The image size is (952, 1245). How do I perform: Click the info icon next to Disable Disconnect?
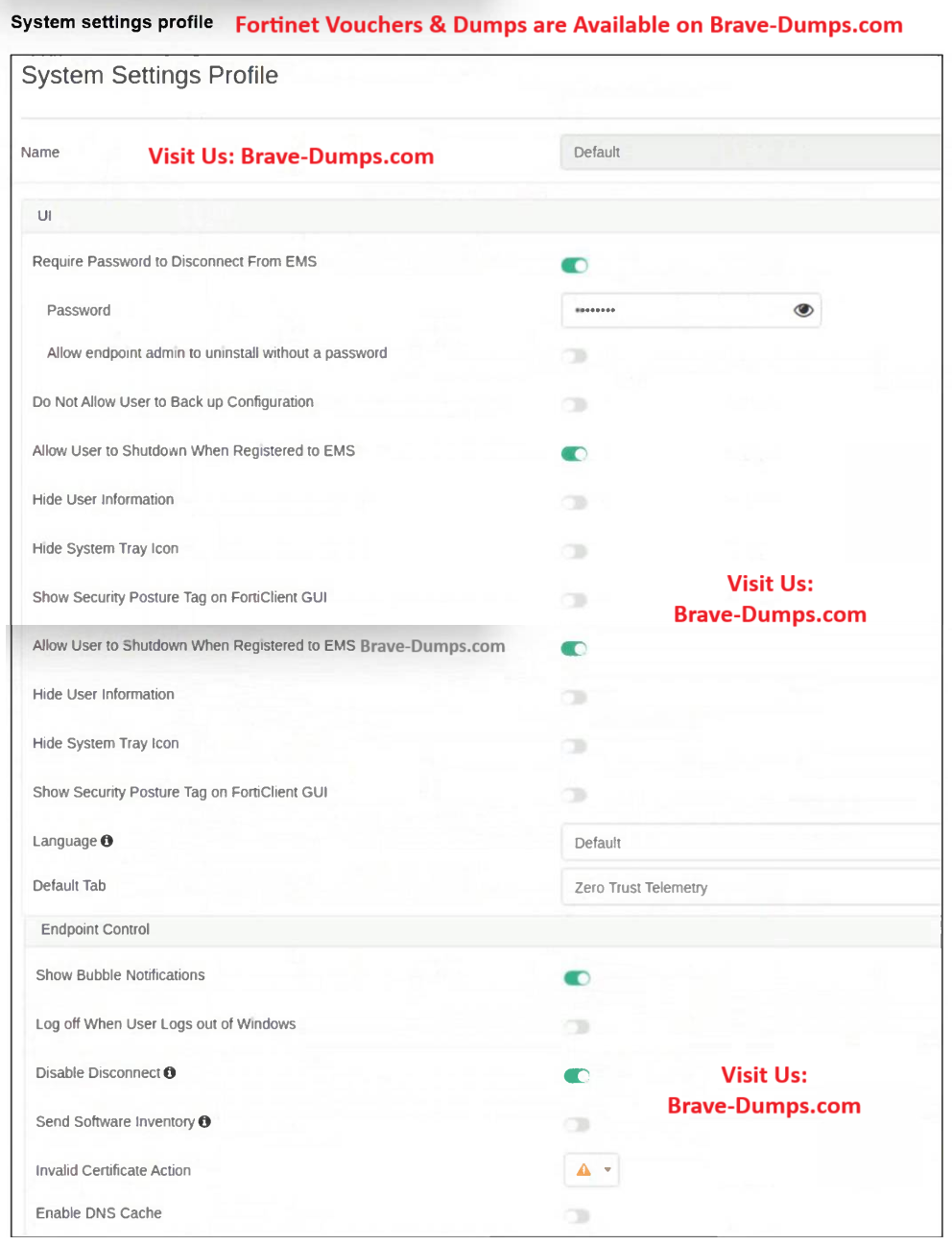tap(170, 1073)
